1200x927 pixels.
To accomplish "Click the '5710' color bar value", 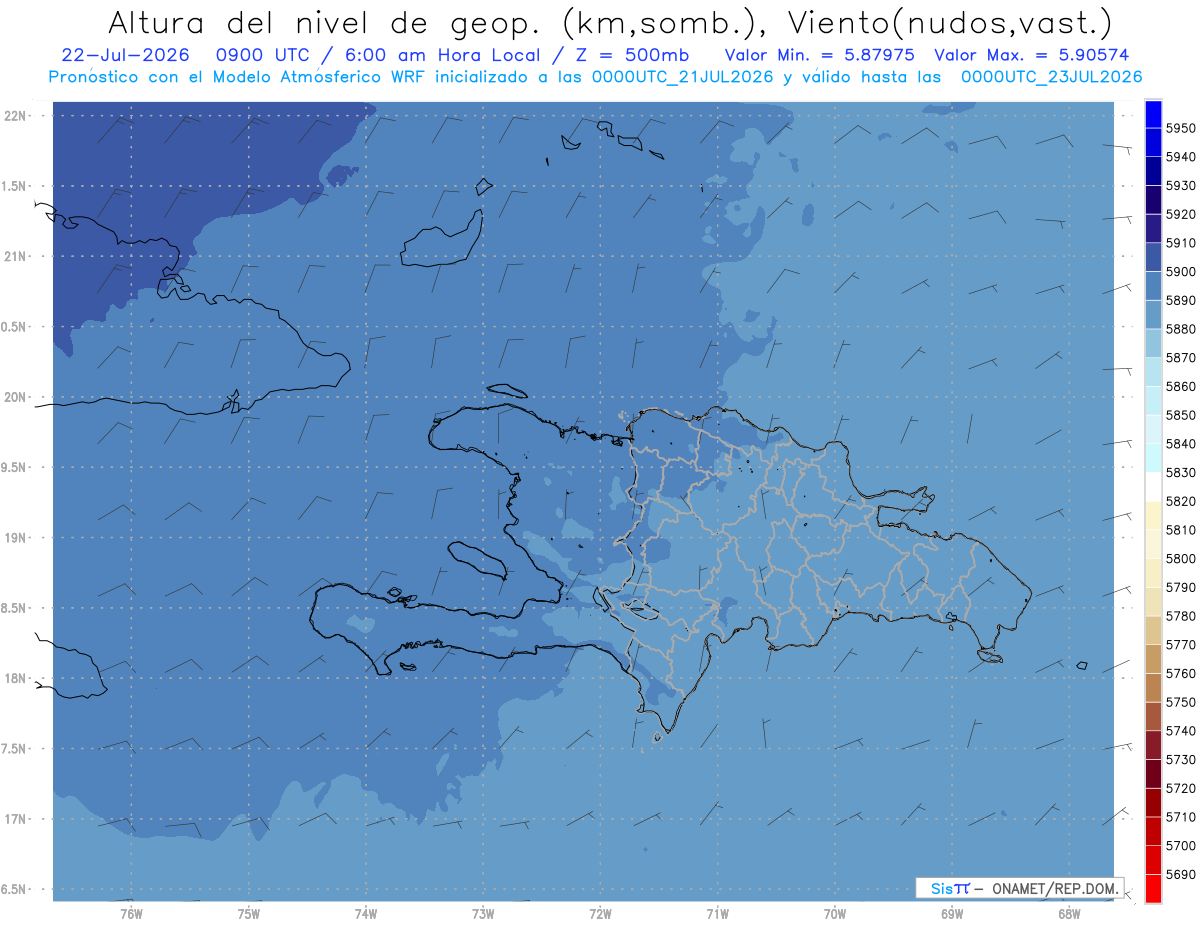I will pyautogui.click(x=1180, y=817).
